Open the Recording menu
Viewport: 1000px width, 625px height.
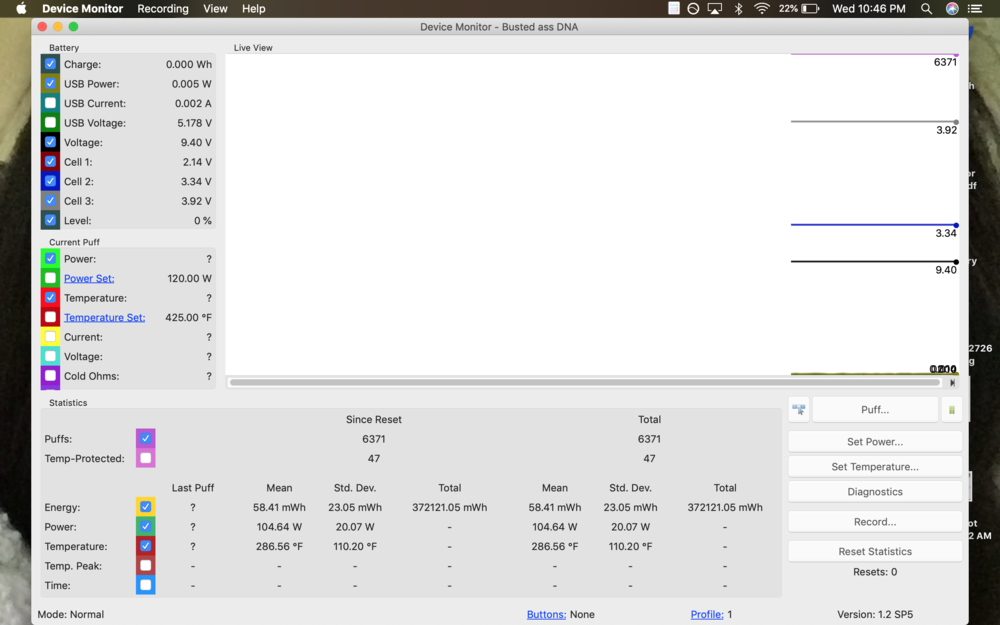coord(162,9)
